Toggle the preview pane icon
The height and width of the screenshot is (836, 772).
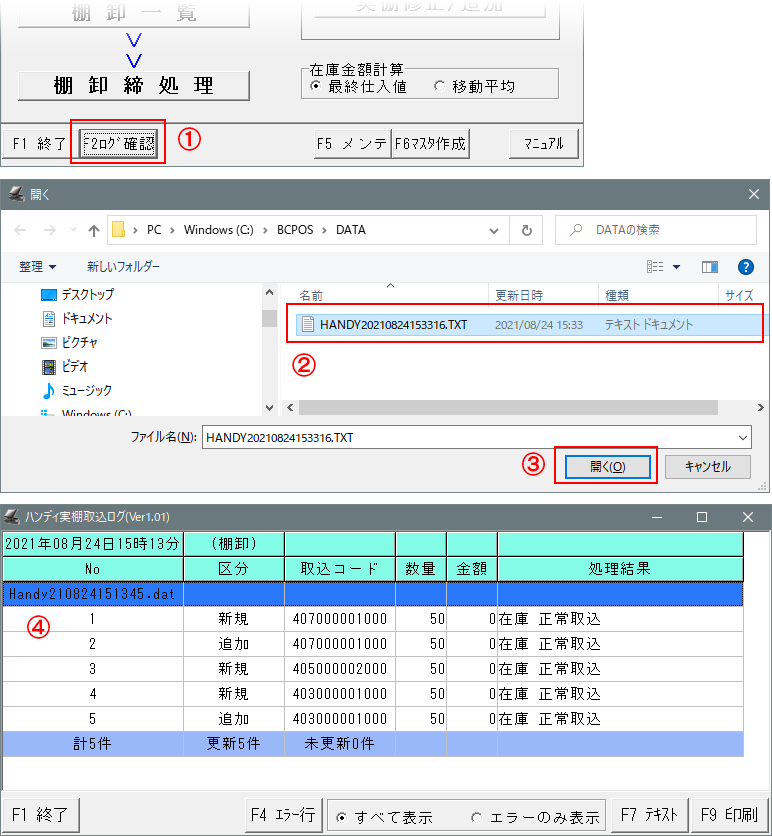pos(710,267)
